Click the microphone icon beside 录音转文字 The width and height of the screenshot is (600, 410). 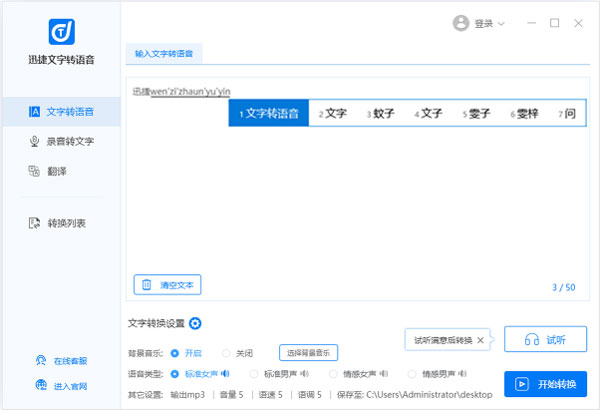[34, 141]
